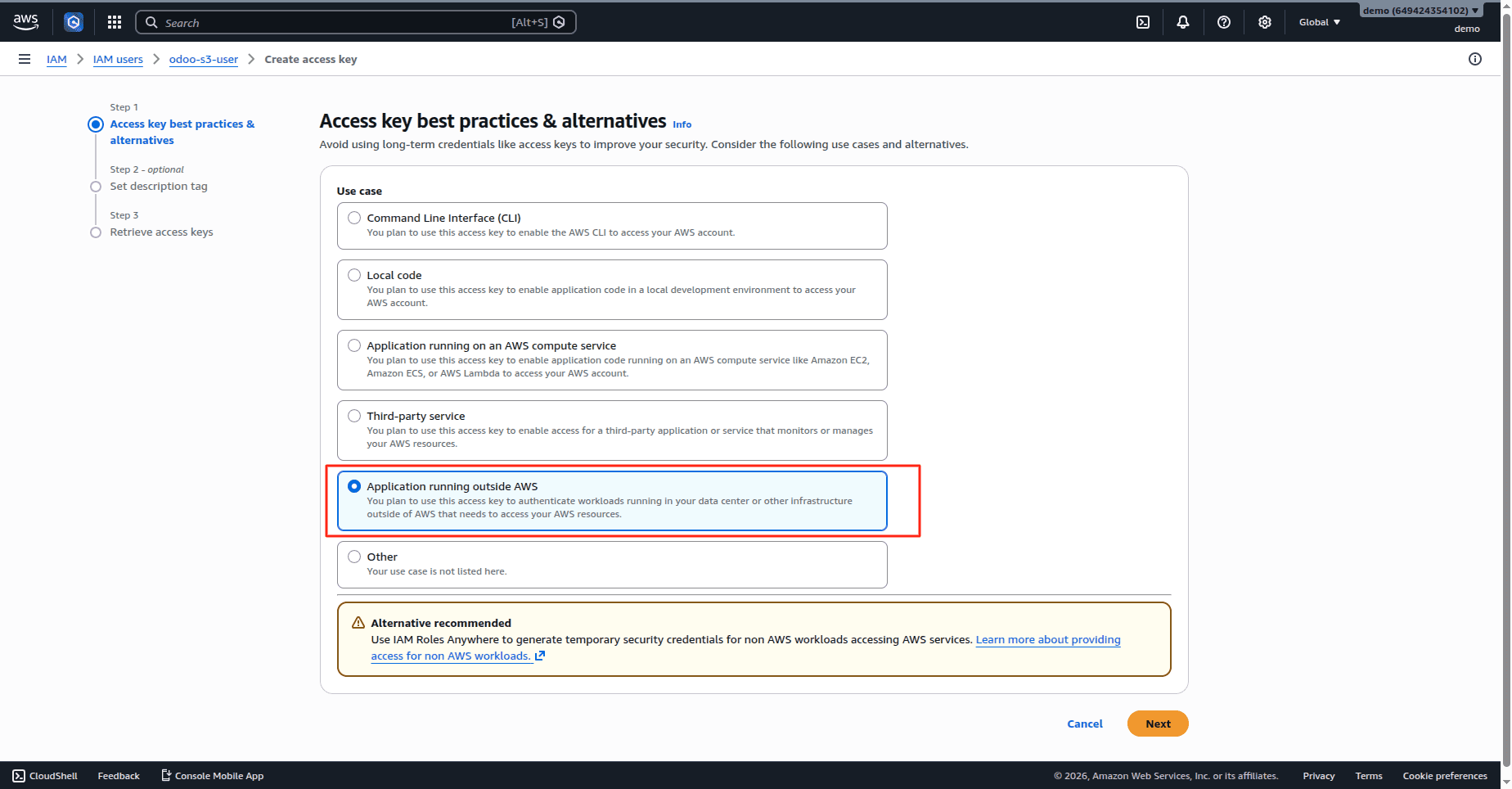Image resolution: width=1512 pixels, height=789 pixels.
Task: Select Other use case
Action: pyautogui.click(x=612, y=565)
